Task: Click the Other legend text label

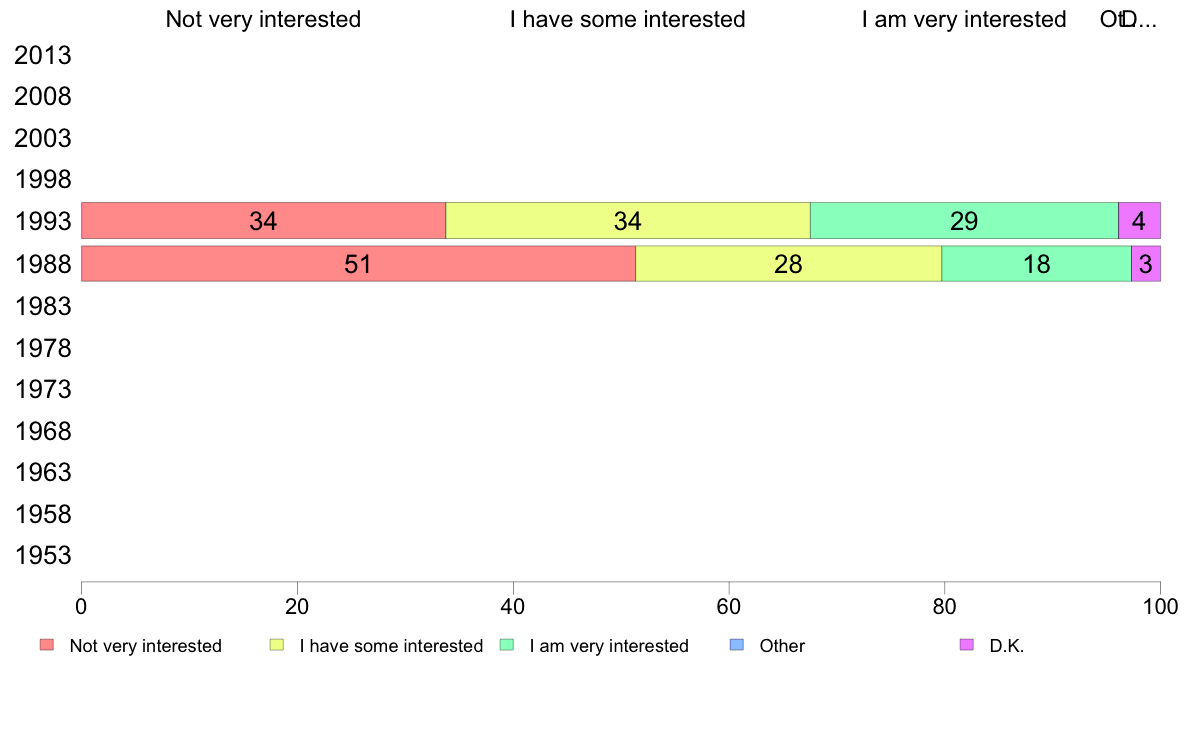Action: click(x=782, y=646)
